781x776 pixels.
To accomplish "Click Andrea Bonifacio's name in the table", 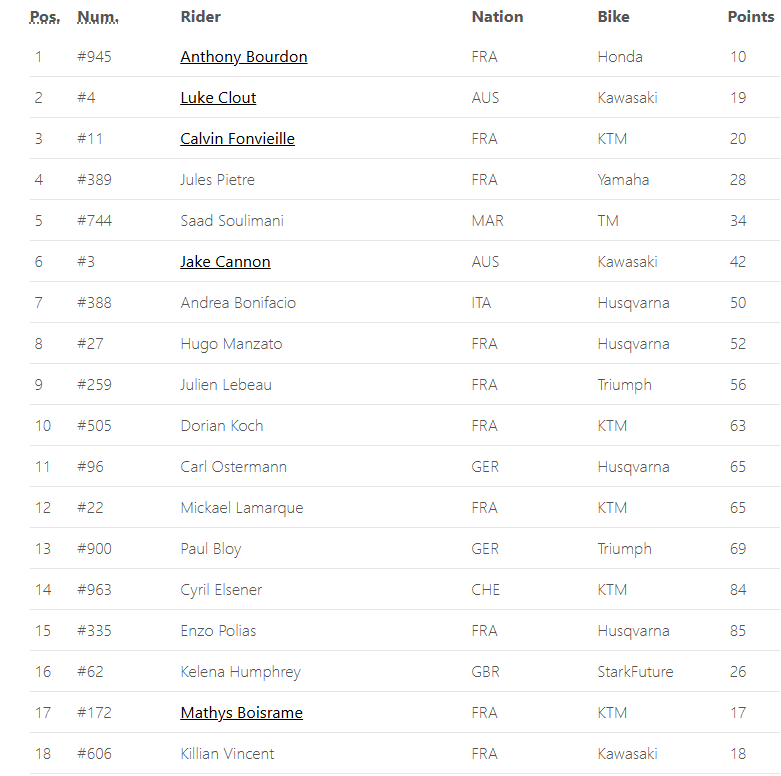I will click(238, 303).
